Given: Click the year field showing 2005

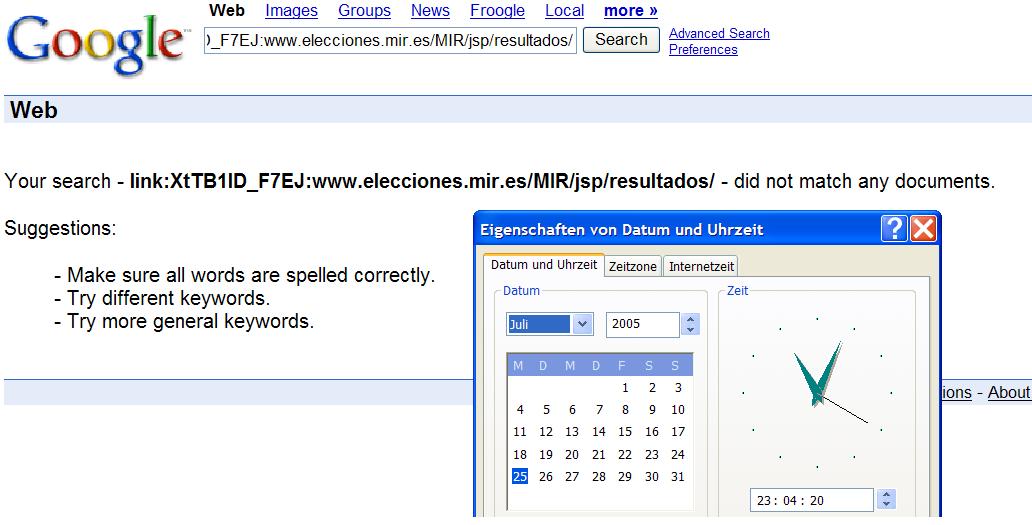Looking at the screenshot, I should [x=642, y=324].
